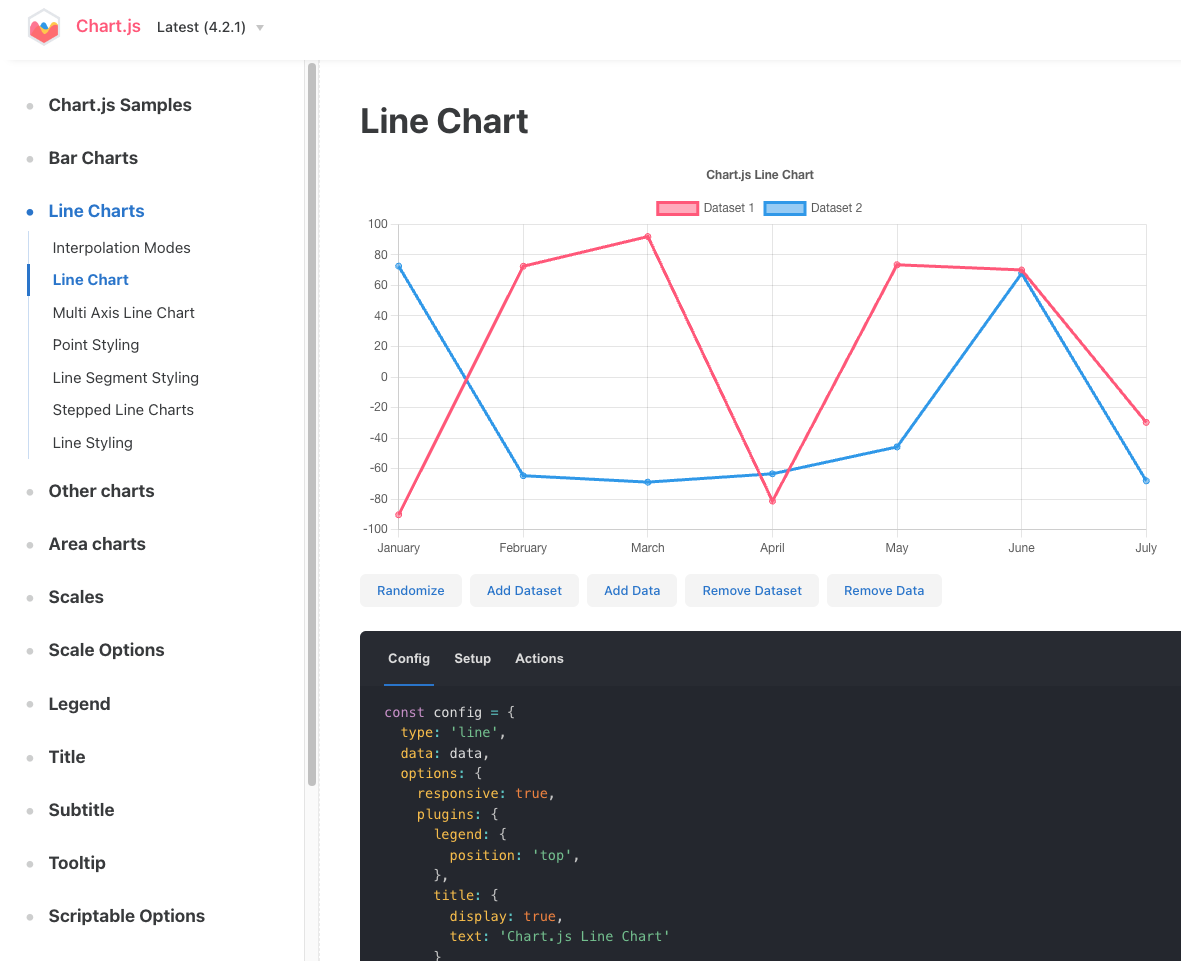This screenshot has height=961, width=1181.
Task: Click the sidebar vertical scrollbar thumb
Action: (x=312, y=424)
